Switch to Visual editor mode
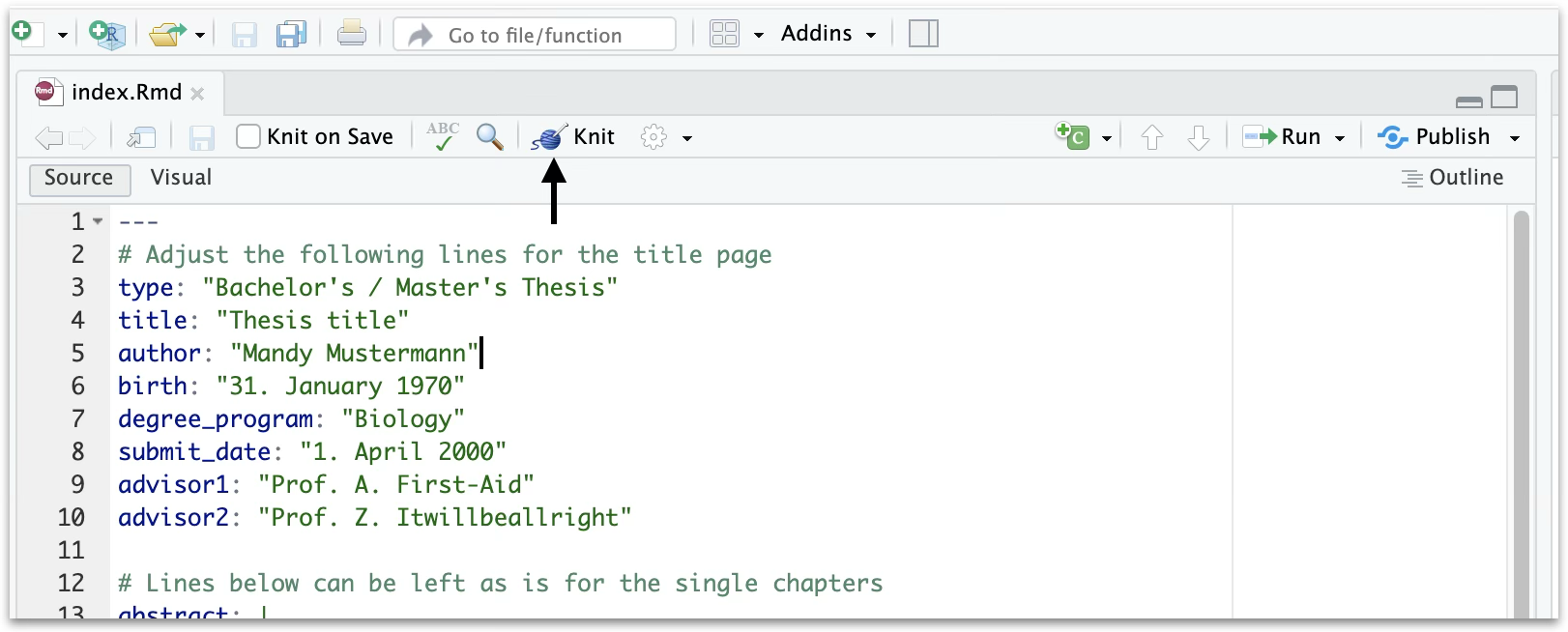1568x632 pixels. point(181,178)
